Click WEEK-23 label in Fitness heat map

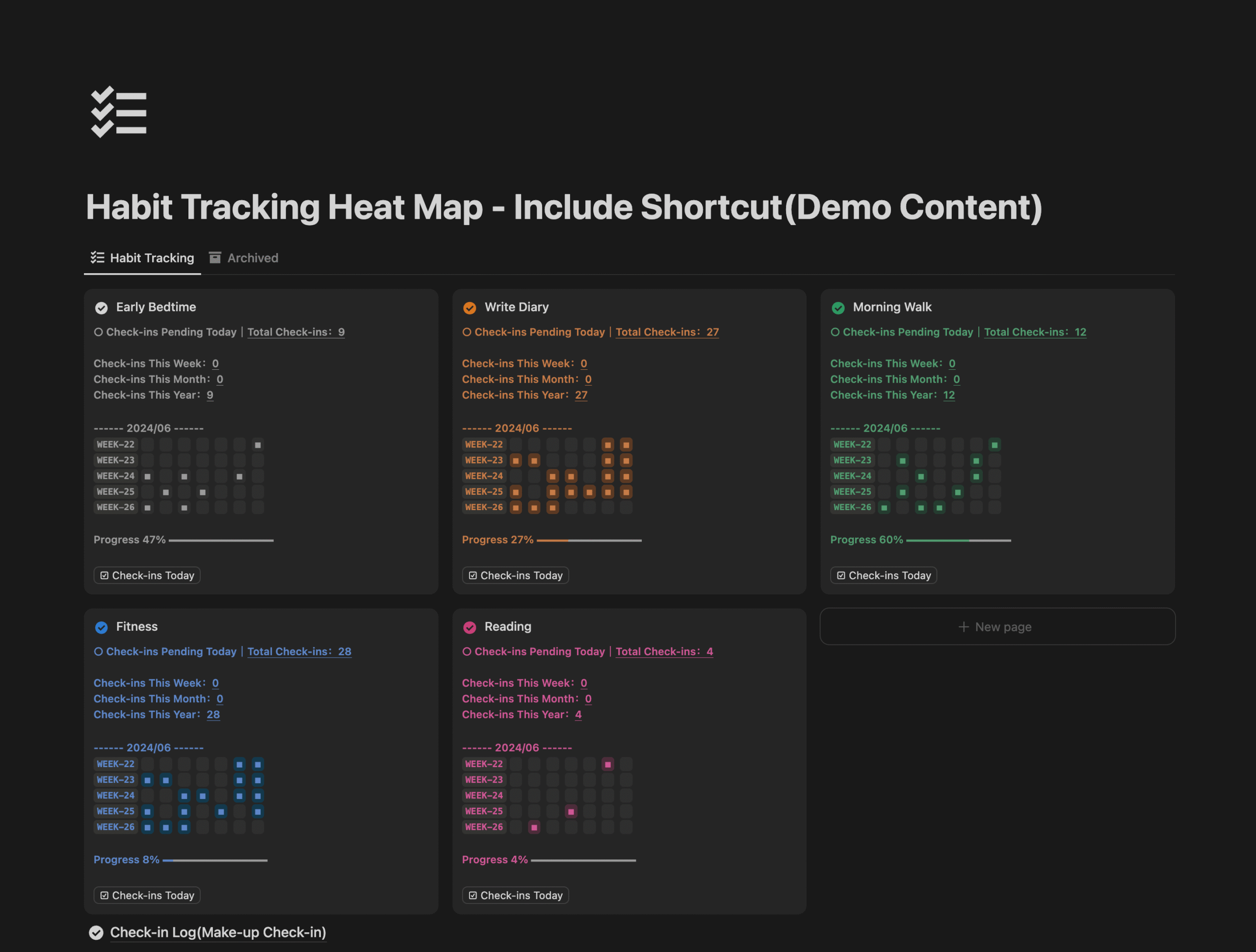coord(116,780)
